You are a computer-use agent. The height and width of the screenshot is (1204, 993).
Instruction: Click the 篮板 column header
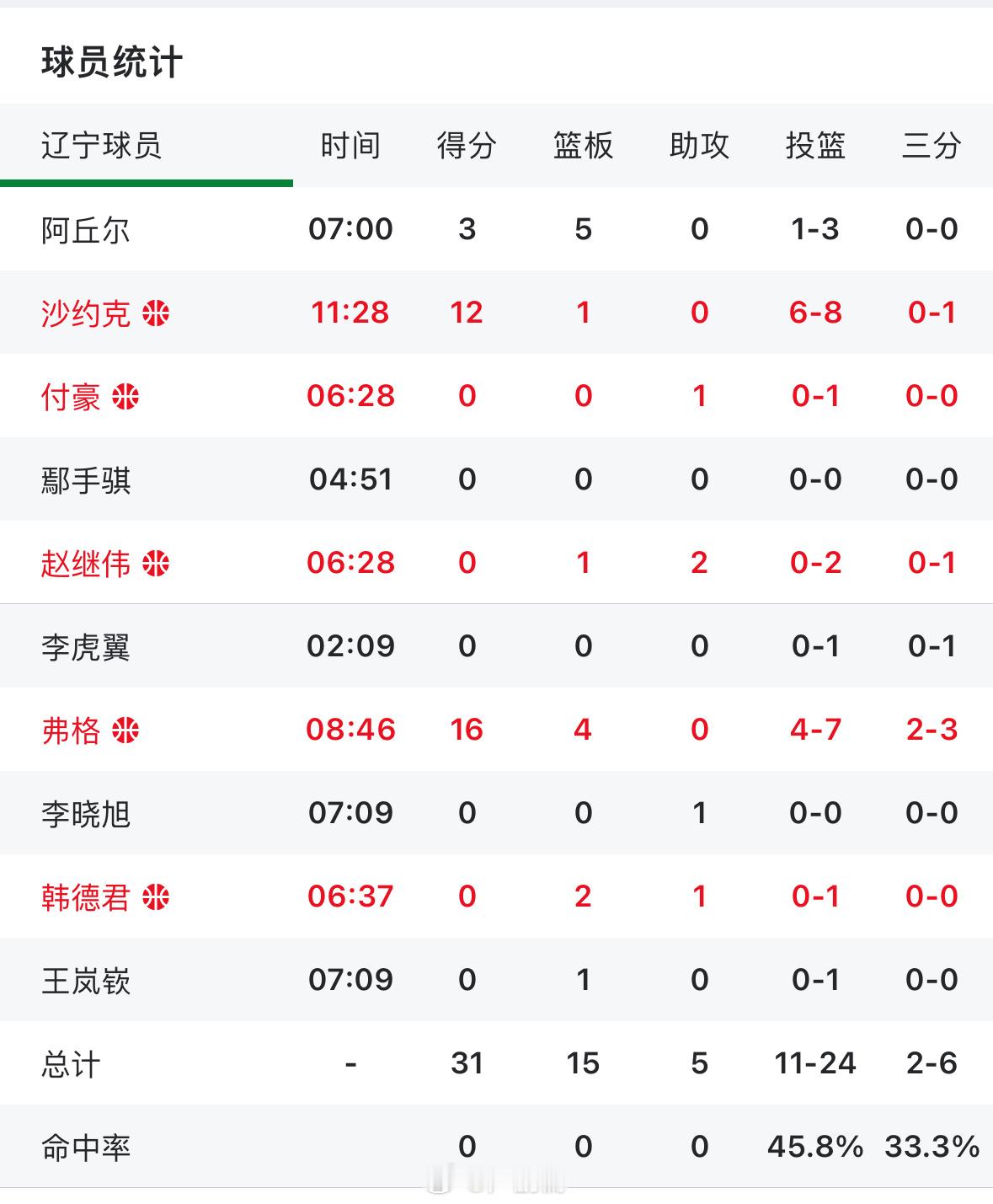[x=583, y=145]
